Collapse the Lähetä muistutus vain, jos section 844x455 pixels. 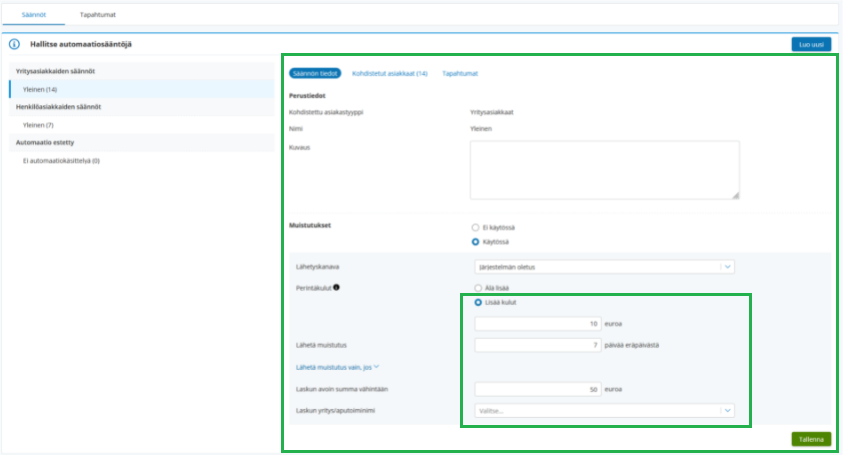click(337, 367)
